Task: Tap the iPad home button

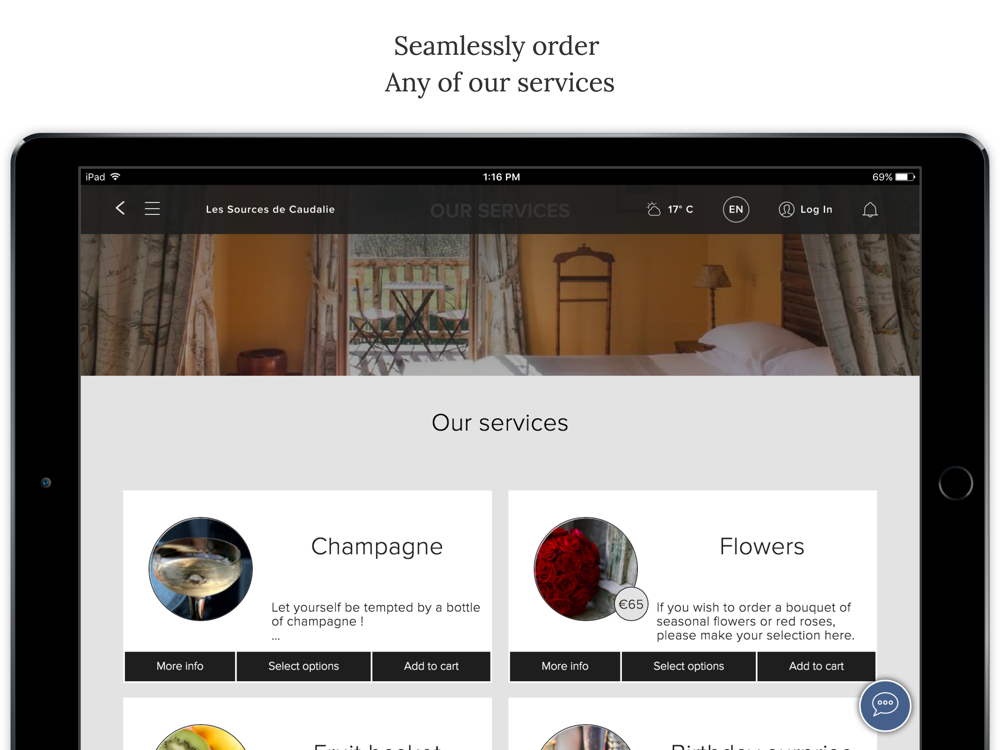Action: pyautogui.click(x=955, y=483)
